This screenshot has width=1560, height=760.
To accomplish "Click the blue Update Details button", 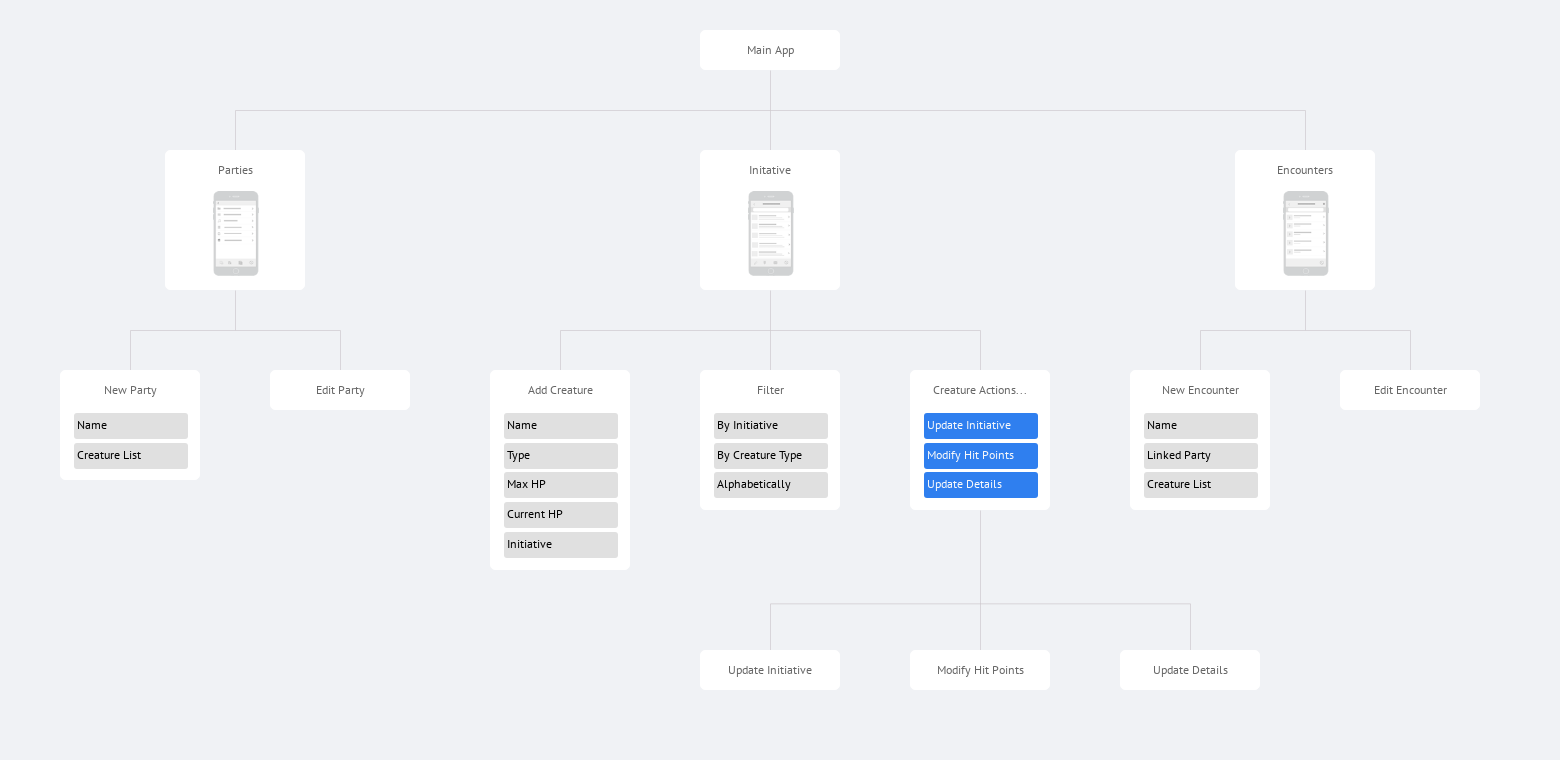I will click(981, 485).
